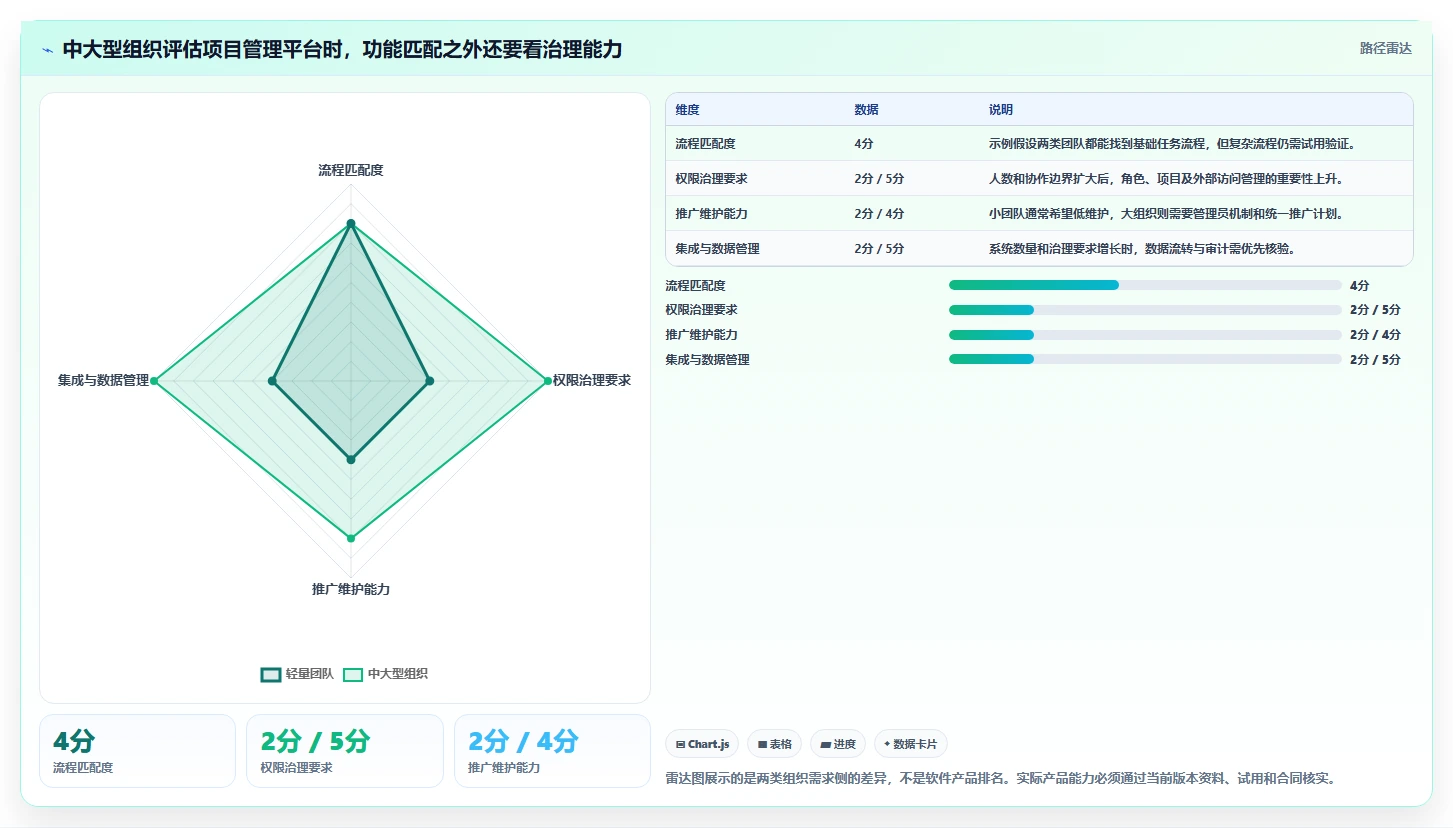
Task: Toggle the 中大型组织 legend series
Action: pyautogui.click(x=385, y=674)
